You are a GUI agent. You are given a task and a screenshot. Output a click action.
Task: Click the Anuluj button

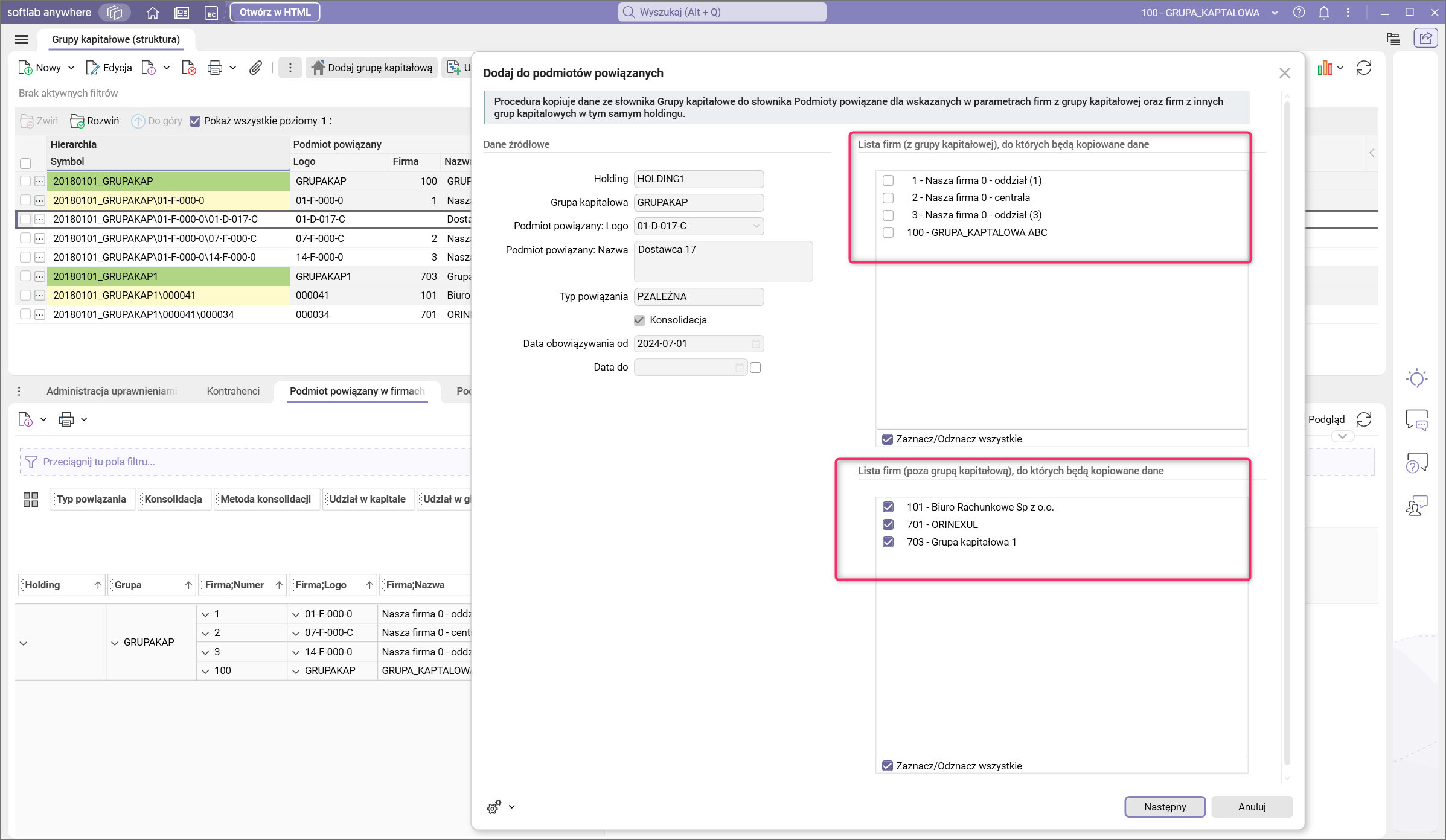click(1252, 807)
